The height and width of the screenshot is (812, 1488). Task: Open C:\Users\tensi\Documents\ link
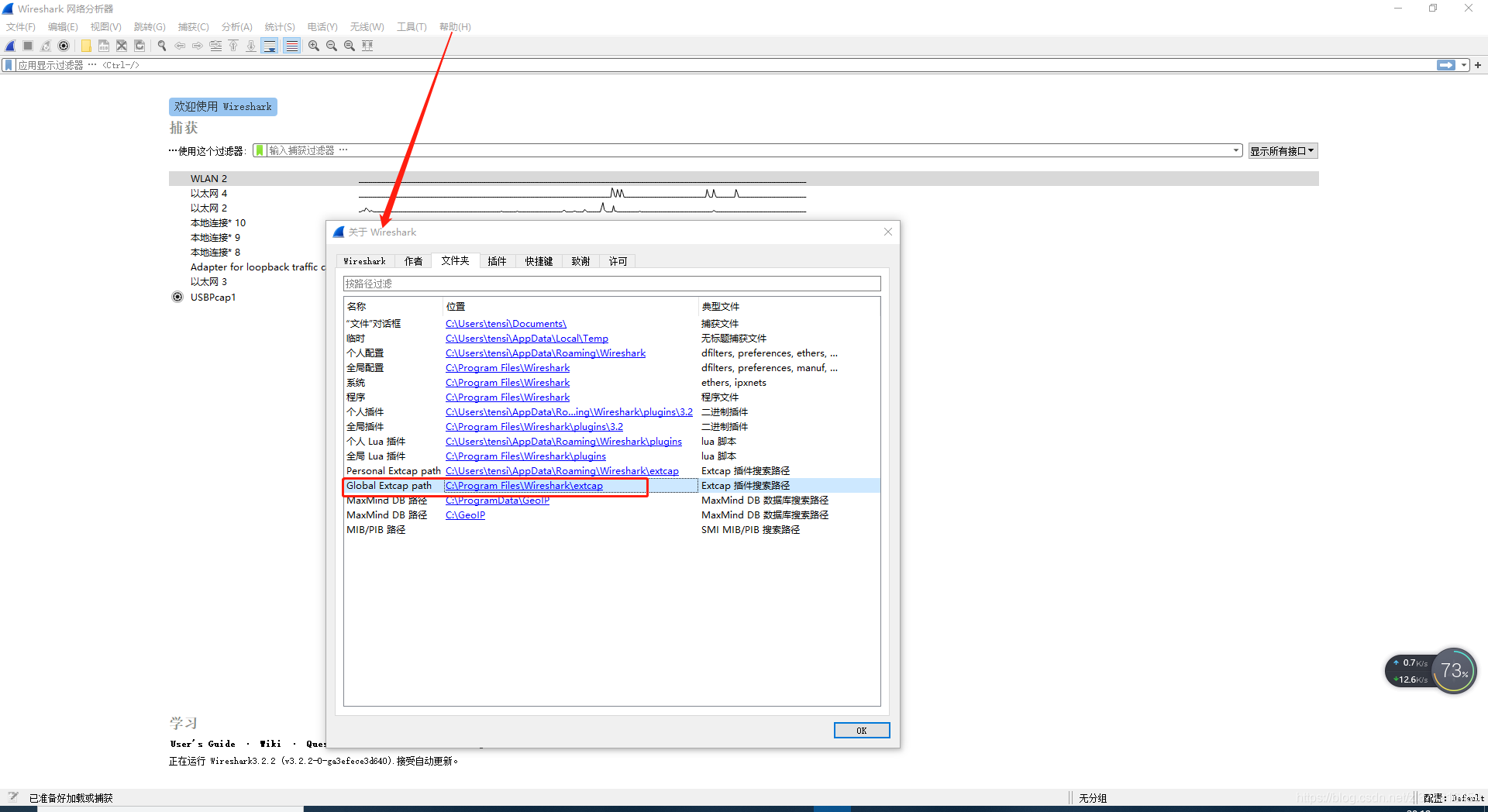[x=506, y=324]
